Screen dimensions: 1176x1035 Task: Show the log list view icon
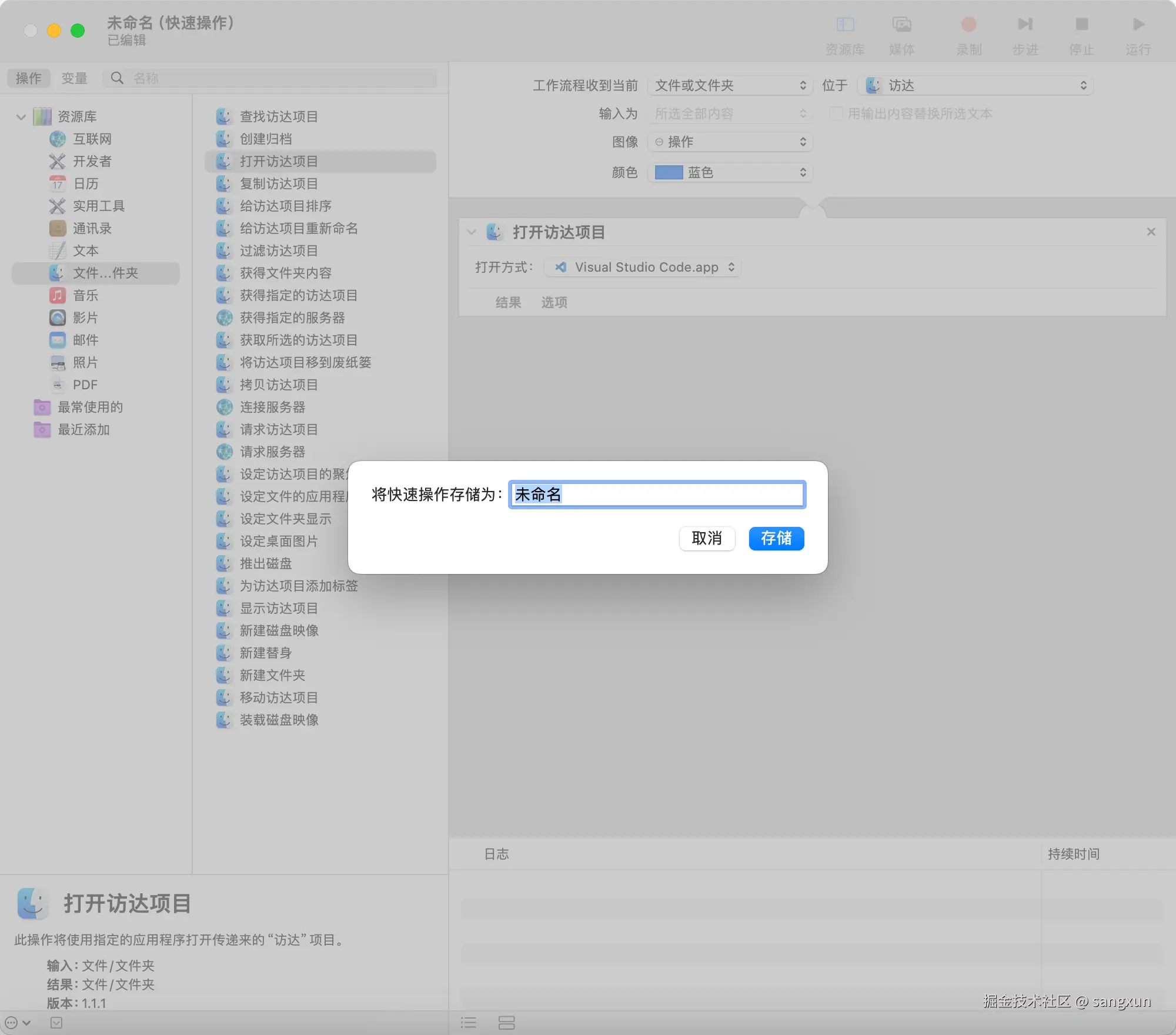tap(469, 1023)
